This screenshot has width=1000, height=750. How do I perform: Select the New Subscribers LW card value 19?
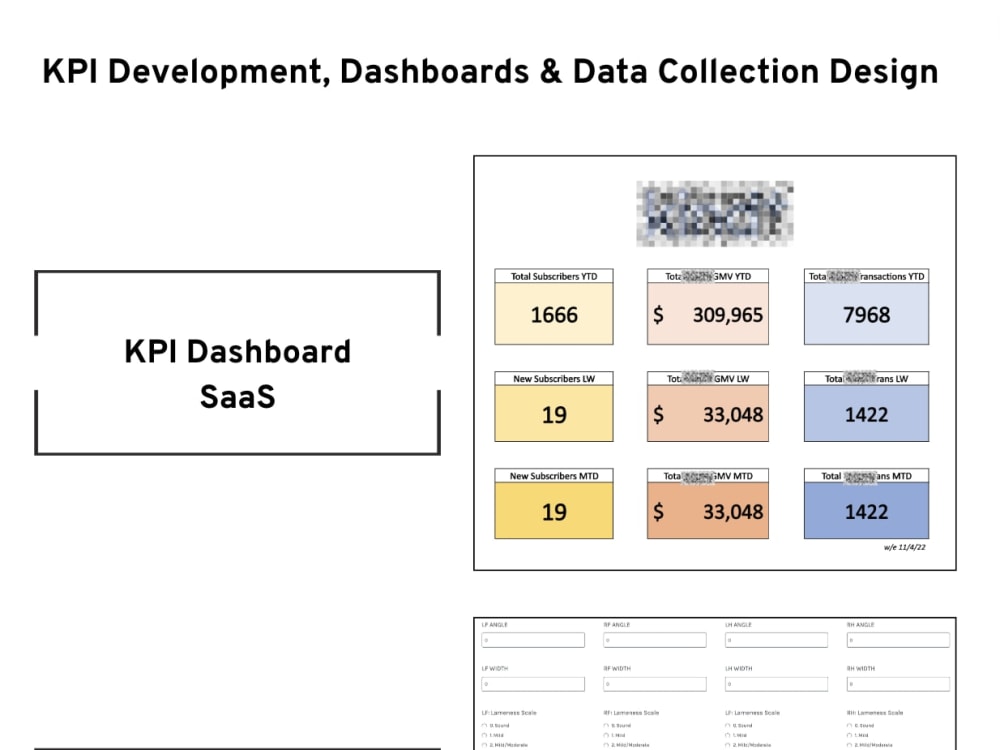coord(554,414)
